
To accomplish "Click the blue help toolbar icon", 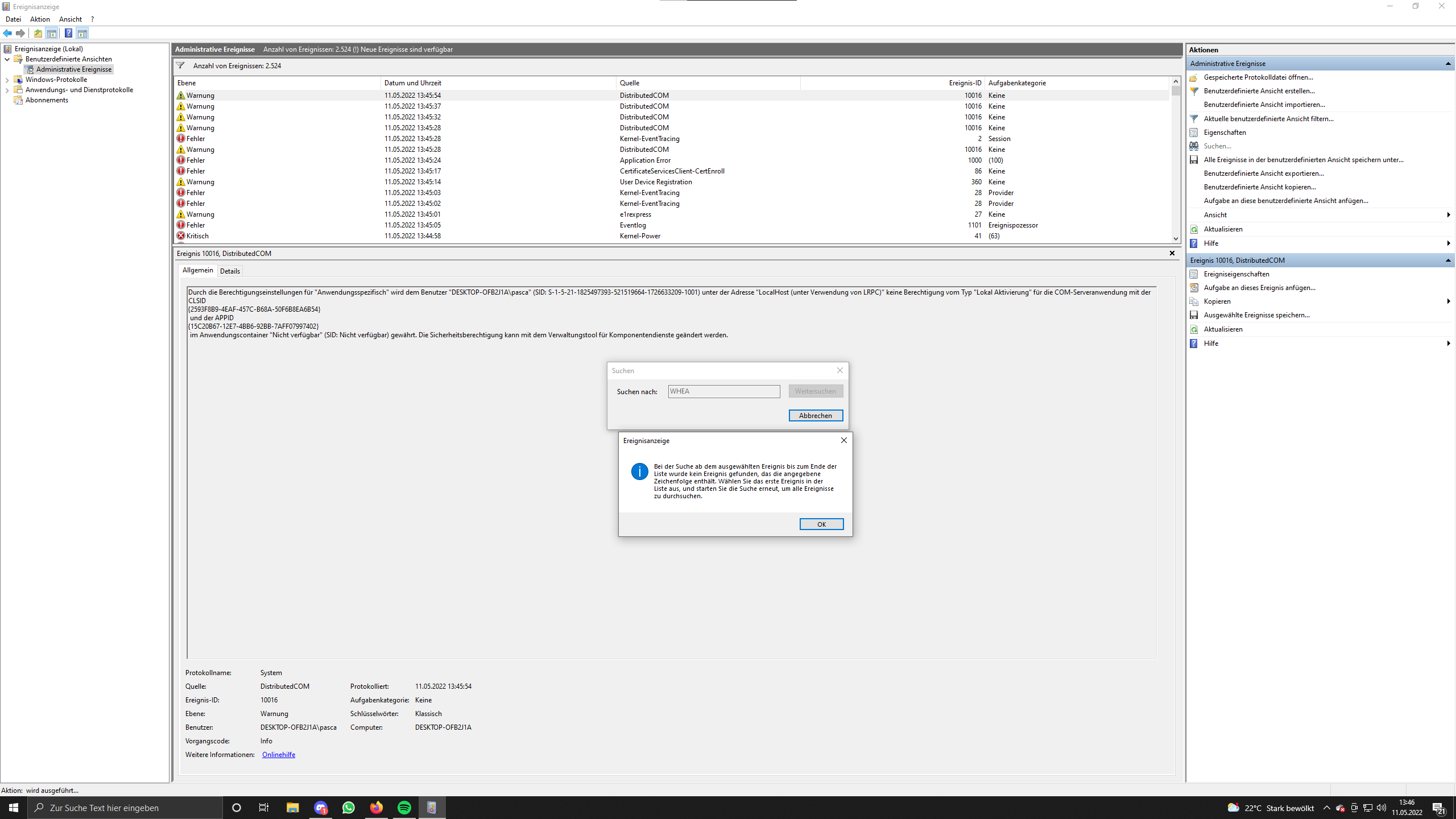I will click(68, 33).
